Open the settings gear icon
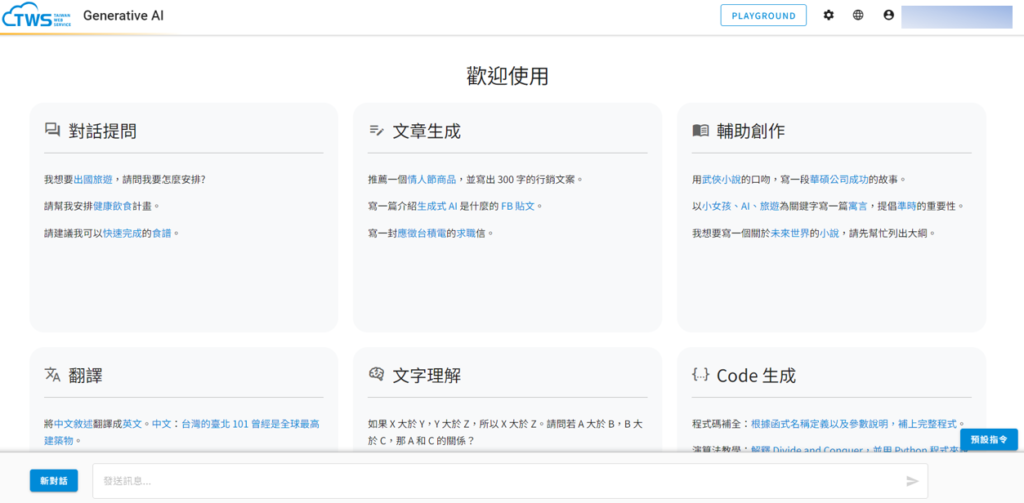1024x503 pixels. click(x=828, y=16)
